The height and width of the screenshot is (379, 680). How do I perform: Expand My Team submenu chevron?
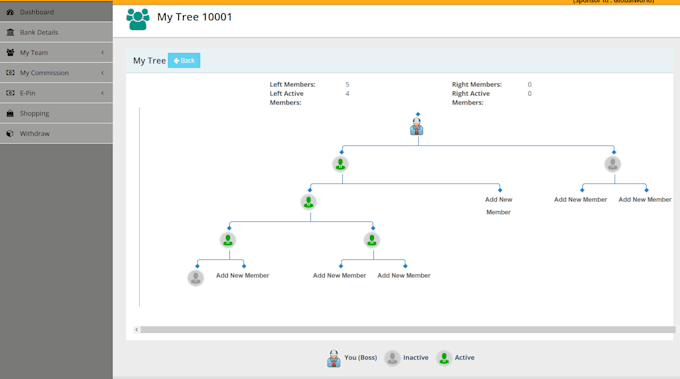coord(102,52)
